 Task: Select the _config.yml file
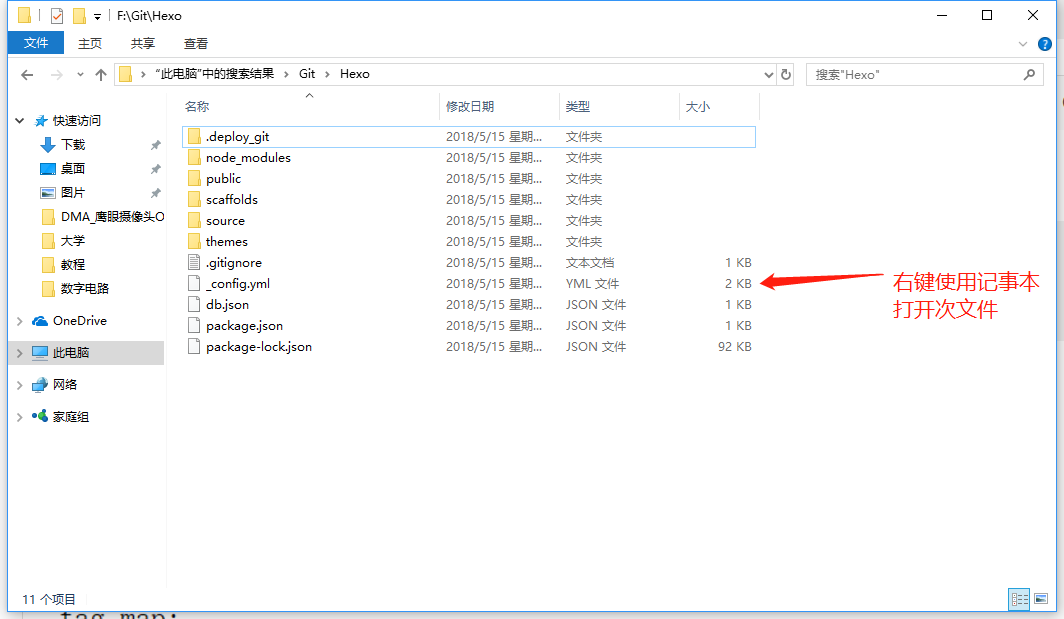point(238,284)
